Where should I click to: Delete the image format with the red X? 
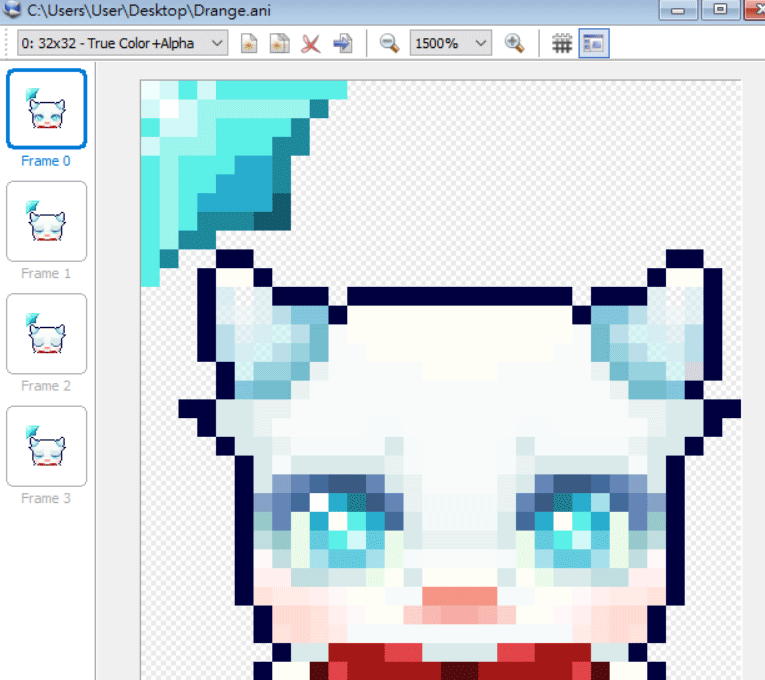311,43
